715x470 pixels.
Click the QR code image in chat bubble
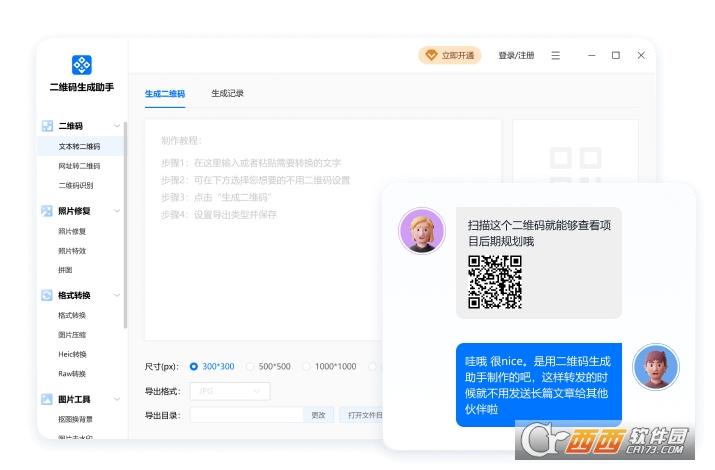[x=495, y=282]
